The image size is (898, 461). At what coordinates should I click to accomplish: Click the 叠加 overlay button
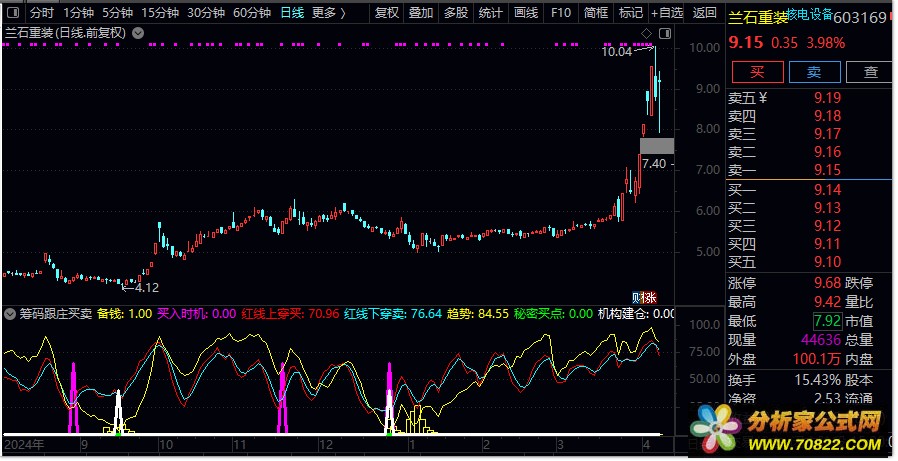coord(421,13)
